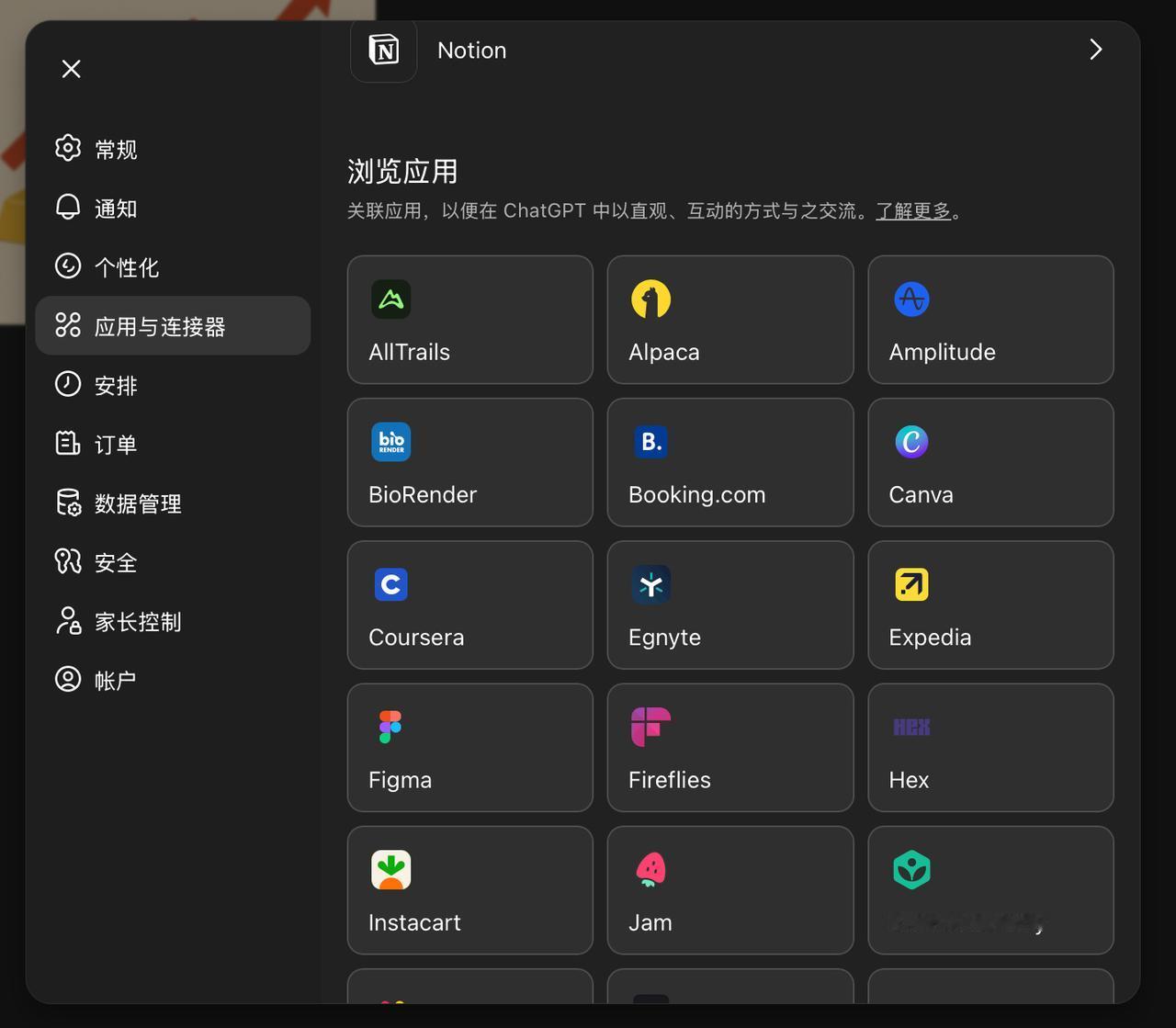Select the Alpaca yellow llama icon

tap(650, 299)
